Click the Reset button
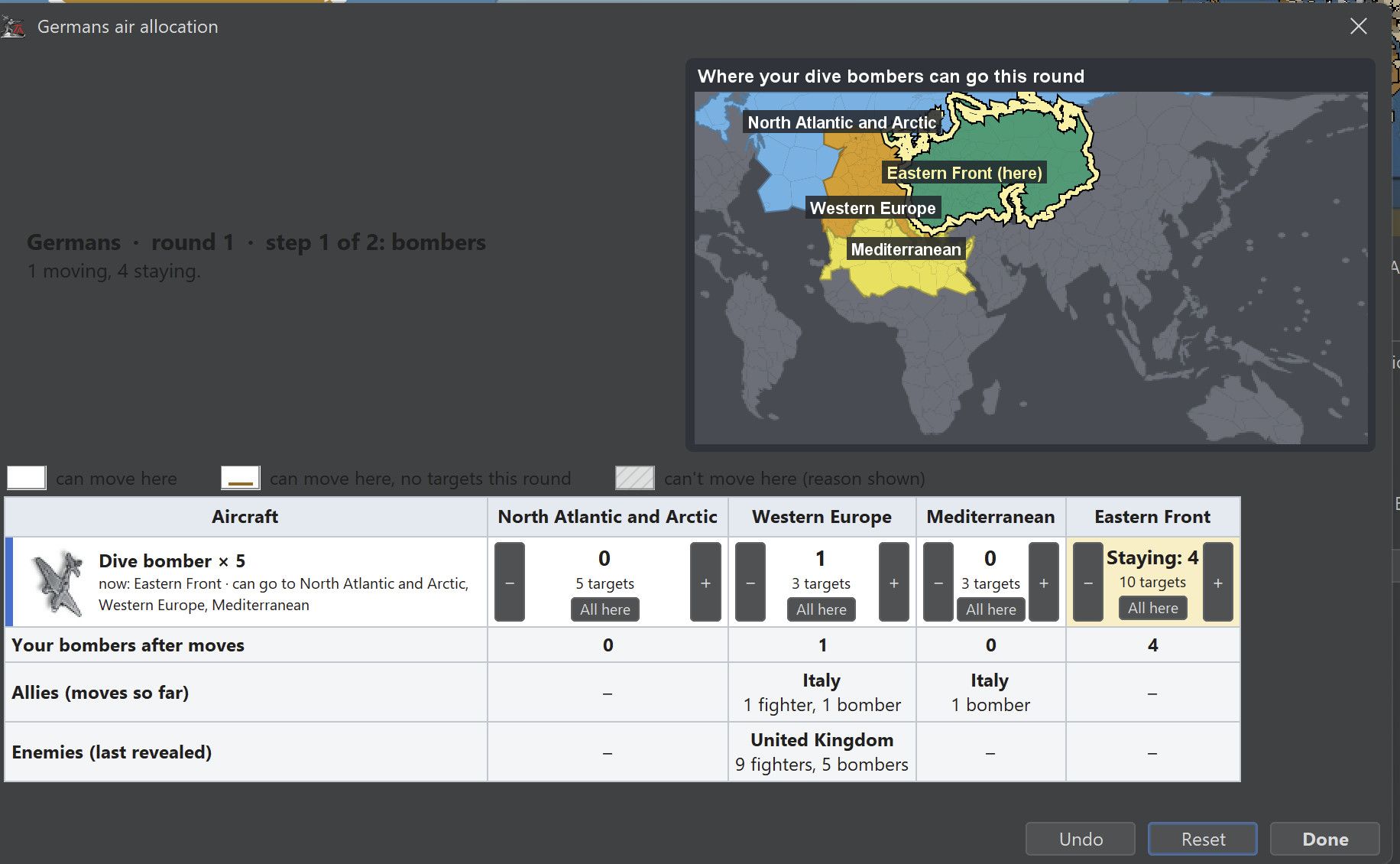Image resolution: width=1400 pixels, height=864 pixels. (1203, 839)
